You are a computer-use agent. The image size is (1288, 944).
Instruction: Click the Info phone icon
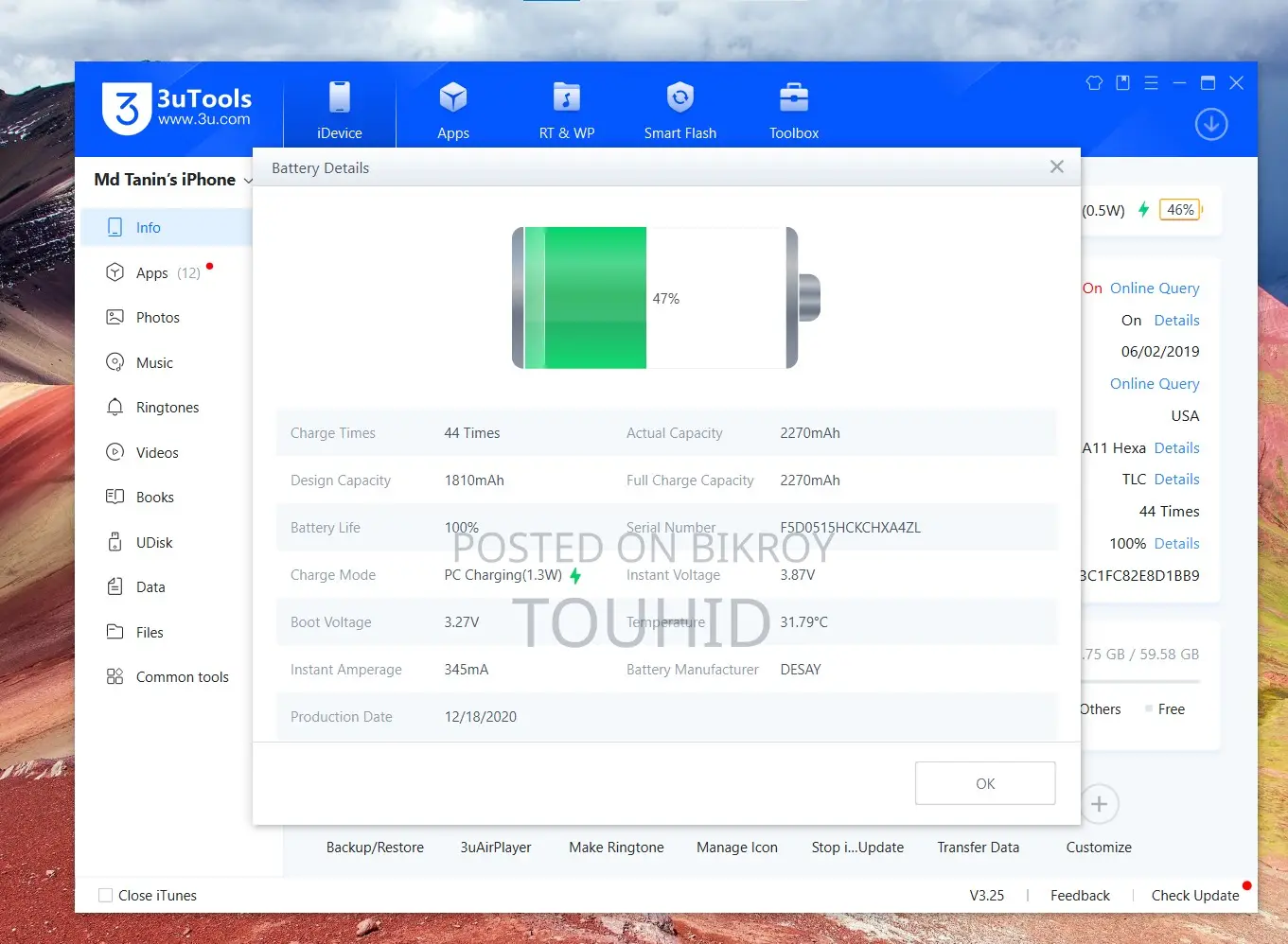115,227
